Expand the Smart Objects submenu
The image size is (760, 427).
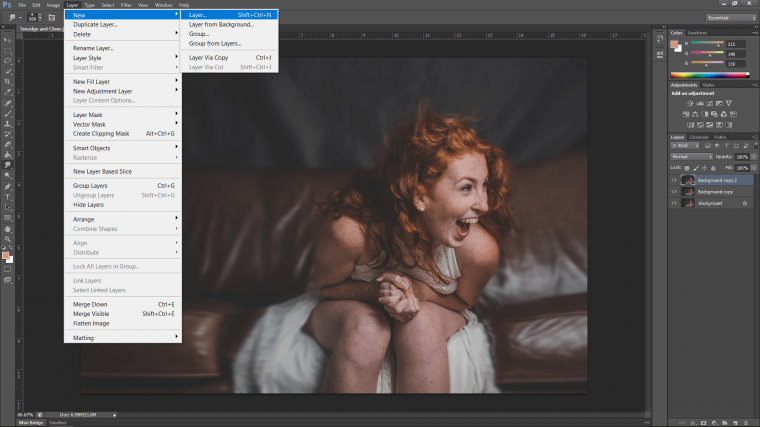pyautogui.click(x=123, y=148)
